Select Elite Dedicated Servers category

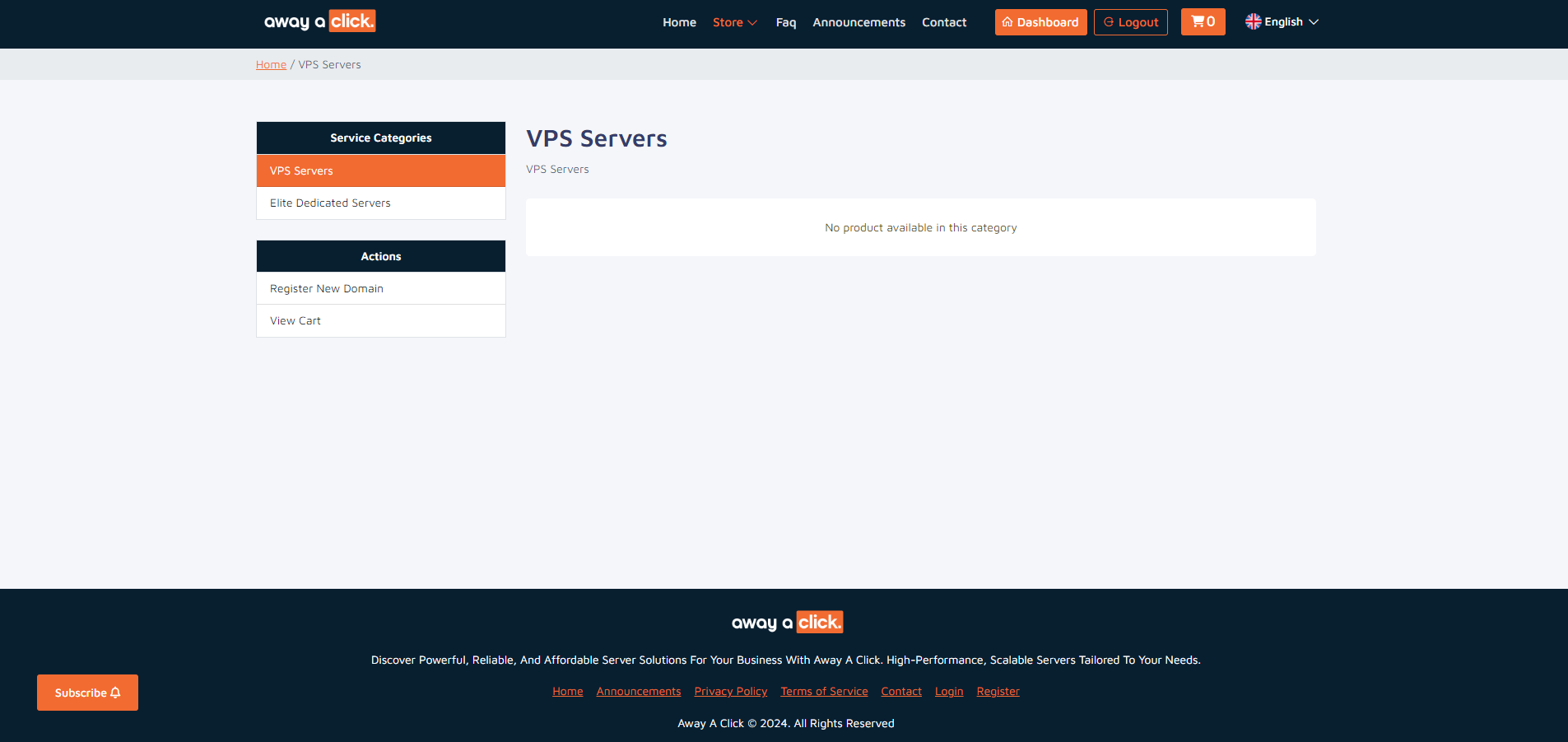(380, 203)
